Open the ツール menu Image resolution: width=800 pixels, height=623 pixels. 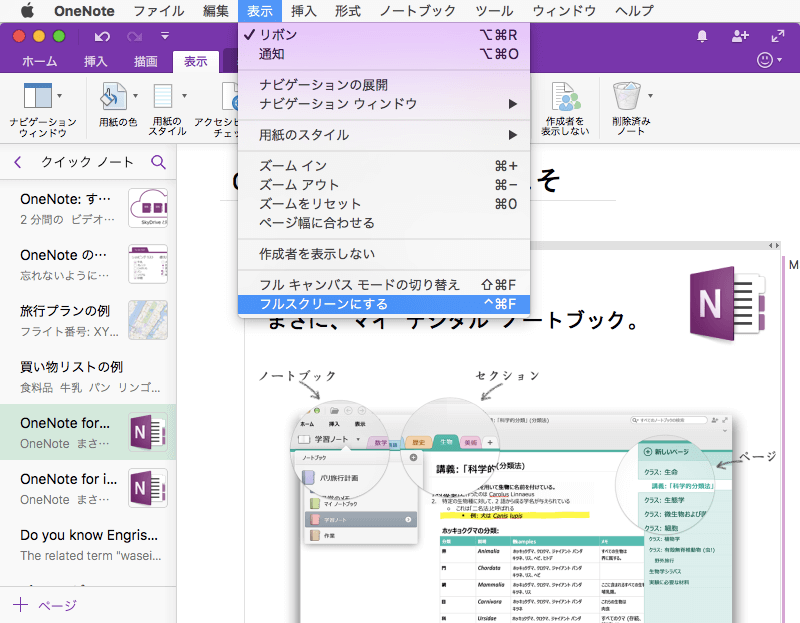tap(494, 11)
